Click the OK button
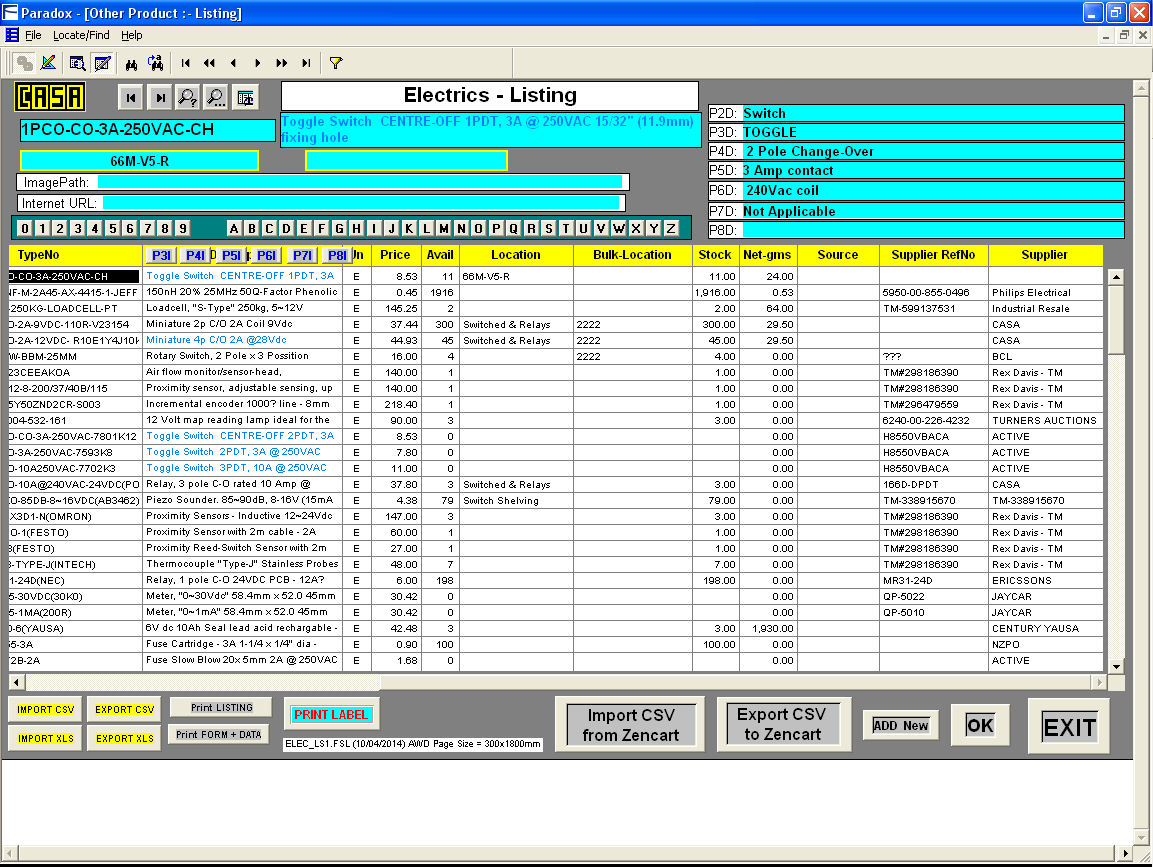Screen dimensions: 1153x867 point(980,726)
